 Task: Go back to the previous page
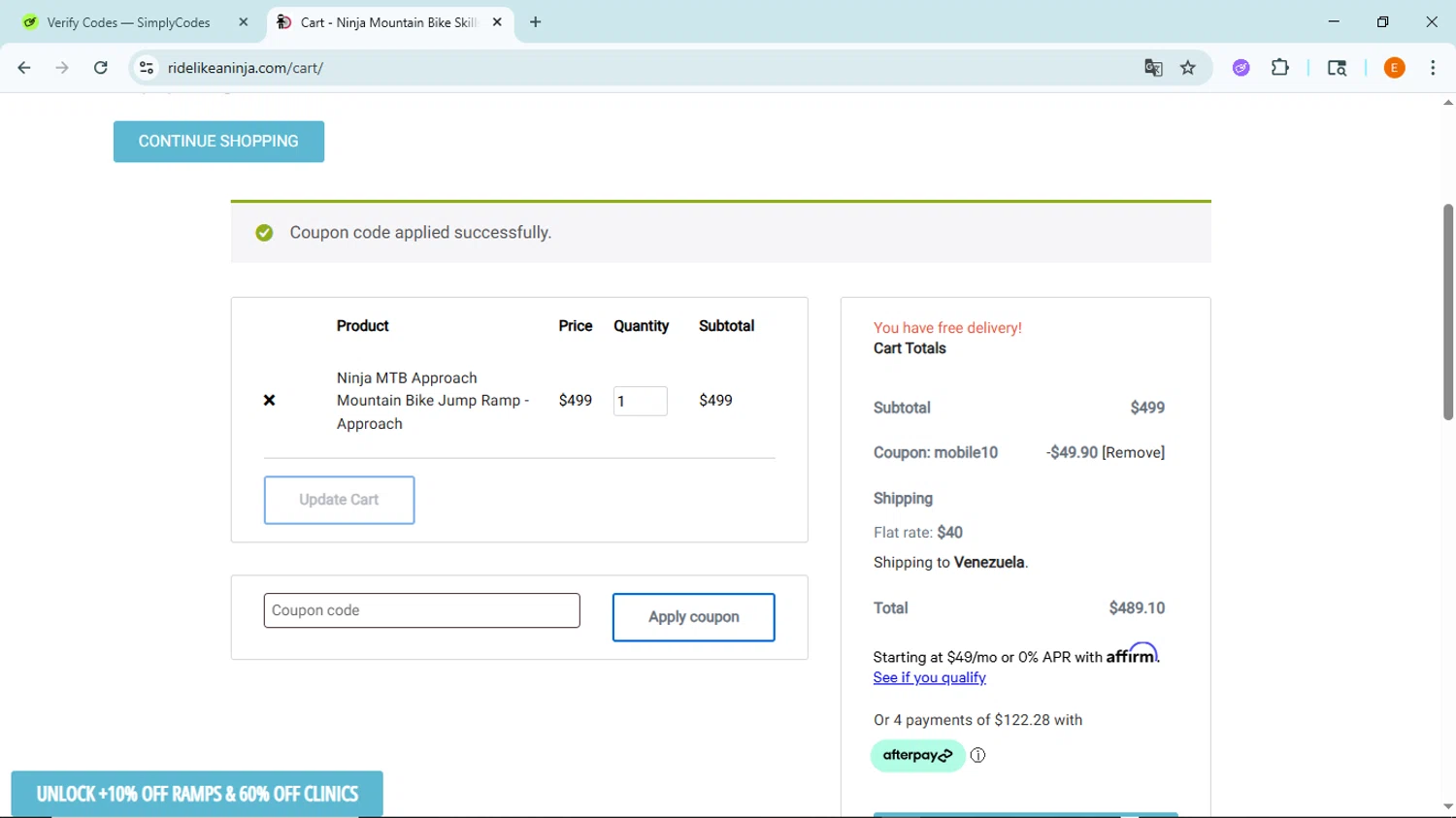tap(24, 68)
